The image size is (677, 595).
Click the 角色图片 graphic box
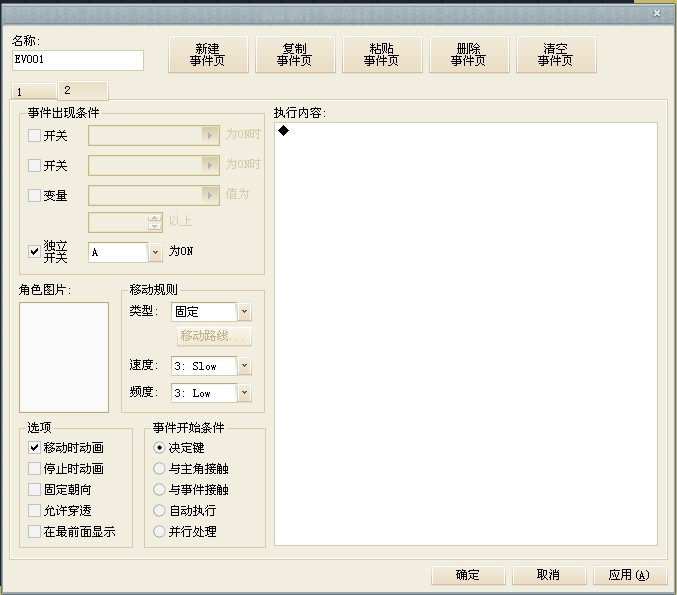click(x=64, y=357)
